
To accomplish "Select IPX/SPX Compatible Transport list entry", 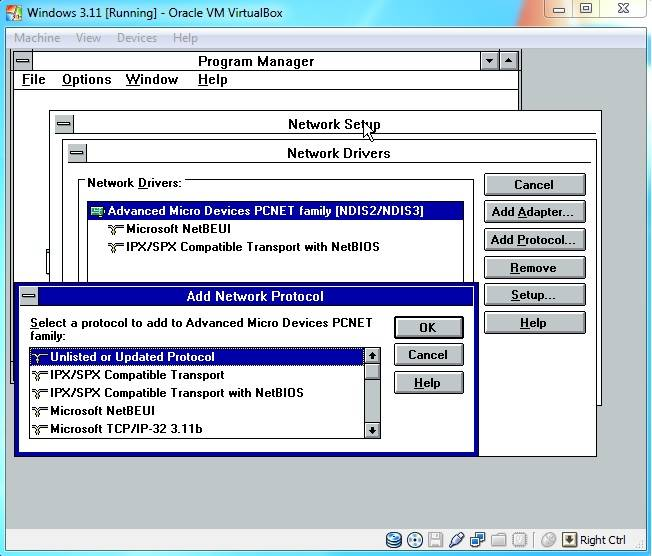I will click(x=137, y=375).
